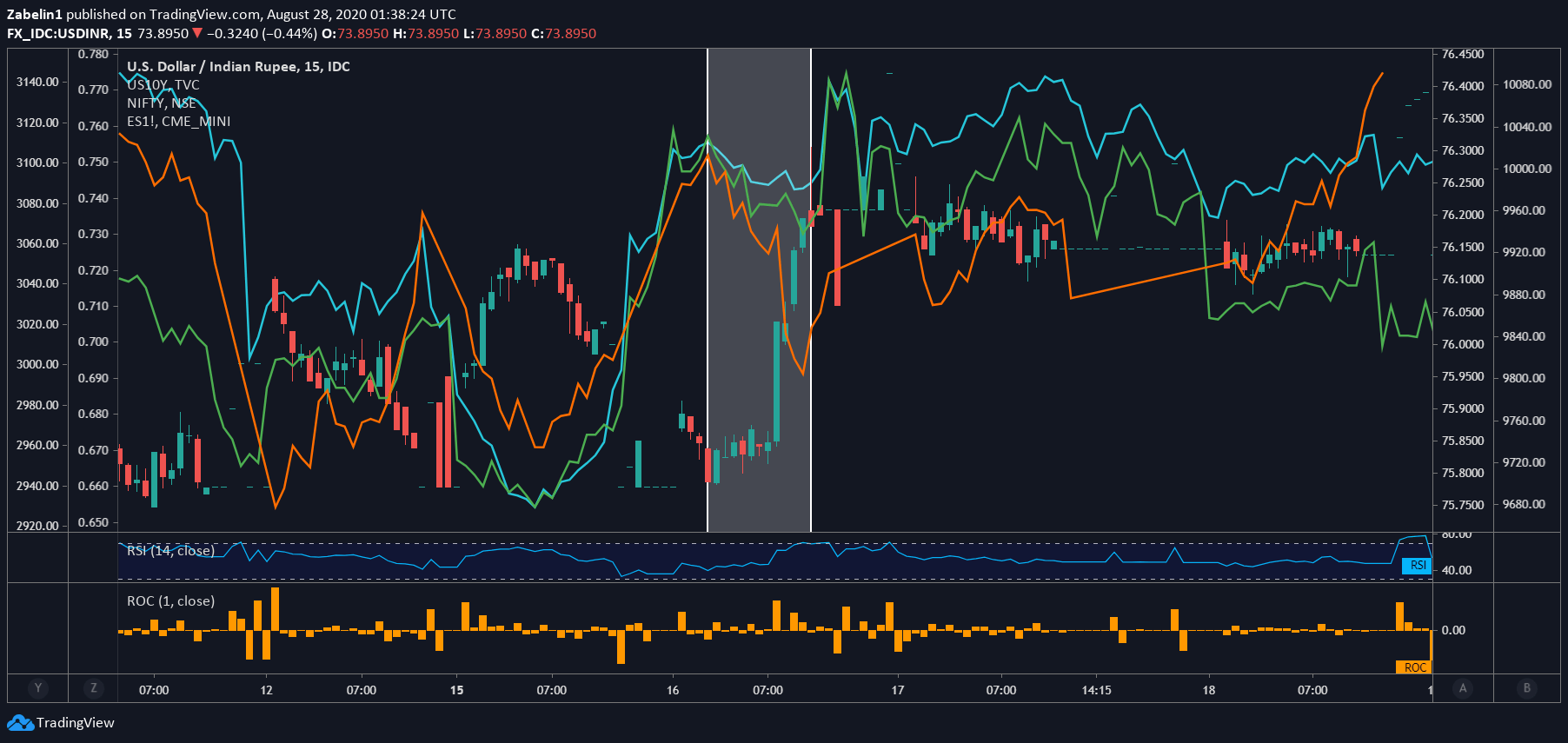Screen dimensions: 1568x743
Task: Click the Zabelin1 author name
Action: click(35, 14)
